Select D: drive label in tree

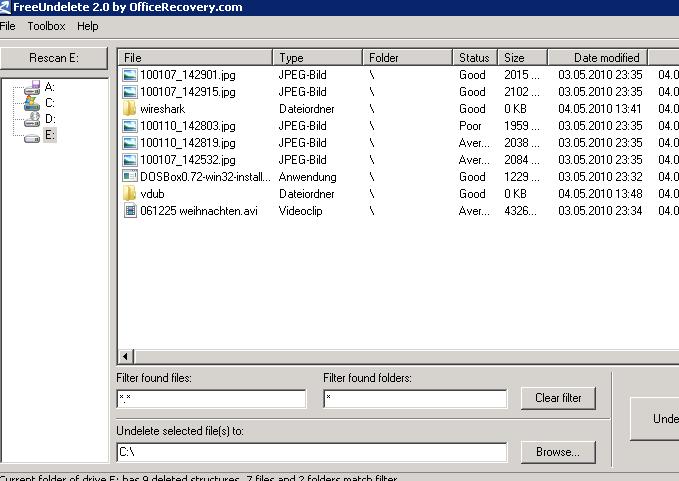click(50, 119)
